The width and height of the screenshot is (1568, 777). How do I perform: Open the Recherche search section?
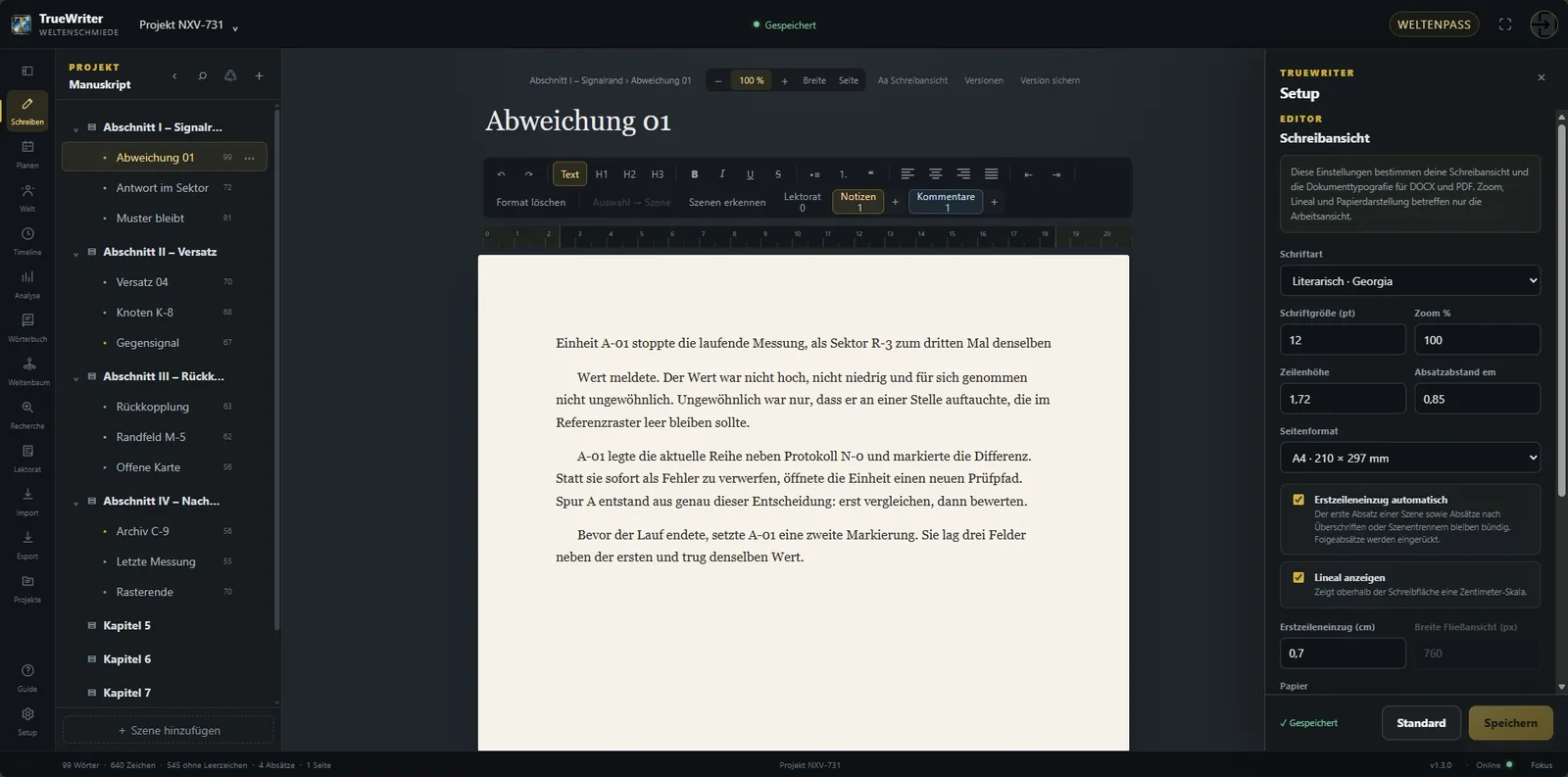tap(27, 413)
